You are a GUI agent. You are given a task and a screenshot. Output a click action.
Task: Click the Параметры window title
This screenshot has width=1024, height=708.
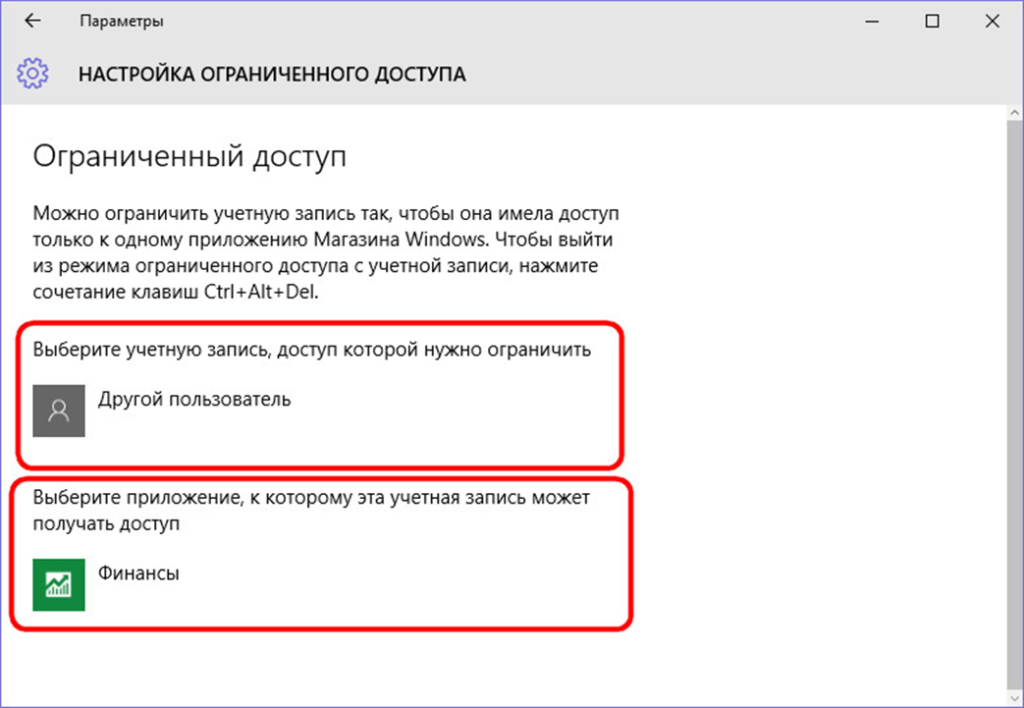coord(122,21)
